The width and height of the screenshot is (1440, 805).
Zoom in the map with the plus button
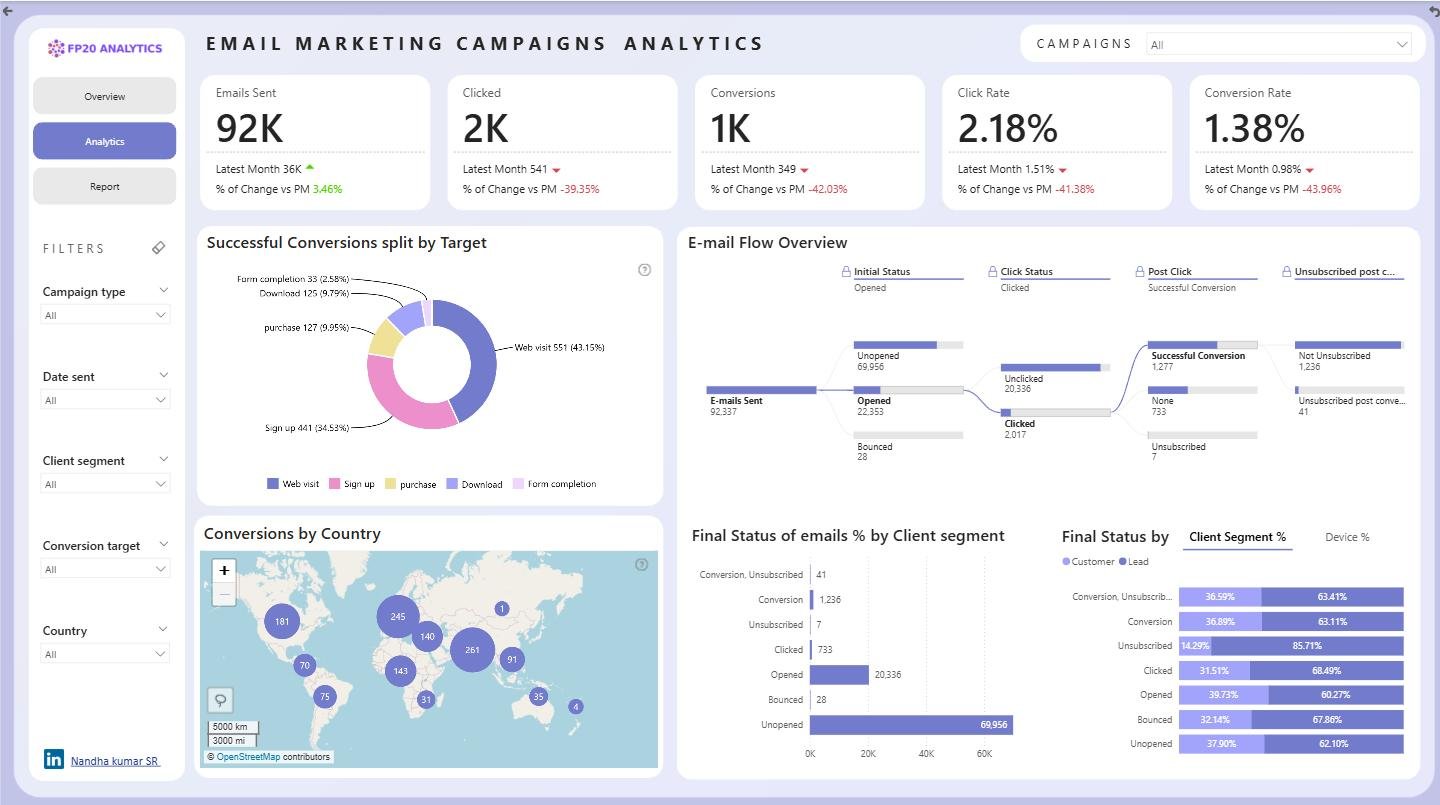tap(224, 571)
